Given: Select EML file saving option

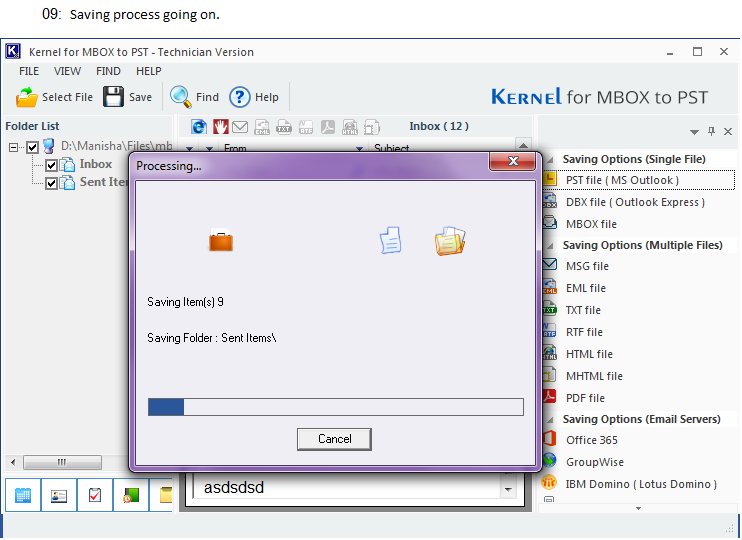Looking at the screenshot, I should (586, 288).
